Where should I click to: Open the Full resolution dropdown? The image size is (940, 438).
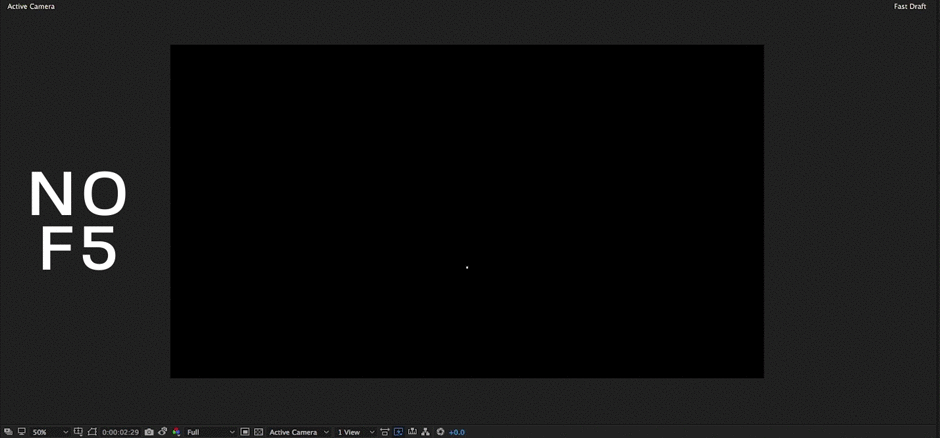point(210,432)
